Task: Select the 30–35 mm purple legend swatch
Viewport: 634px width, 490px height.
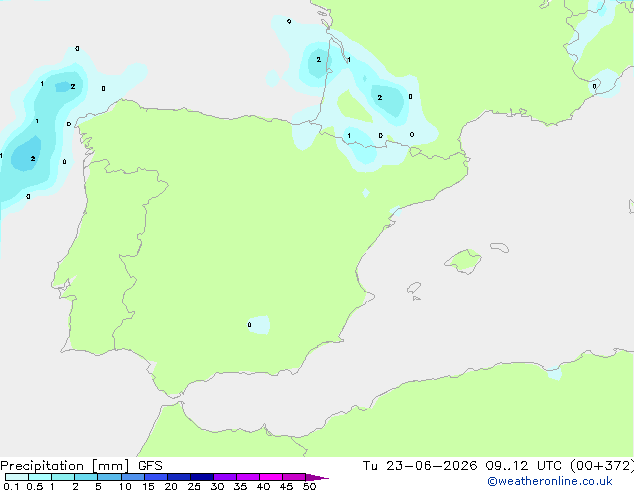Action: point(225,477)
